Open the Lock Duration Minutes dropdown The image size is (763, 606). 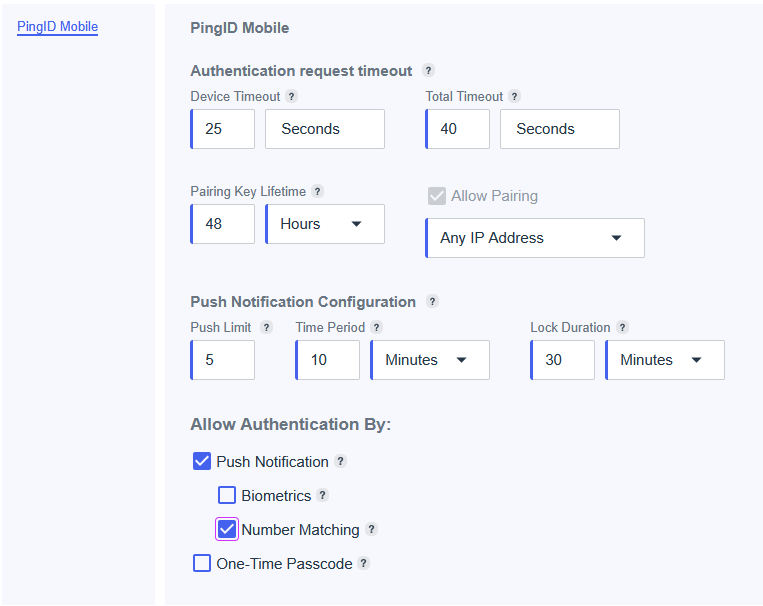pos(664,360)
